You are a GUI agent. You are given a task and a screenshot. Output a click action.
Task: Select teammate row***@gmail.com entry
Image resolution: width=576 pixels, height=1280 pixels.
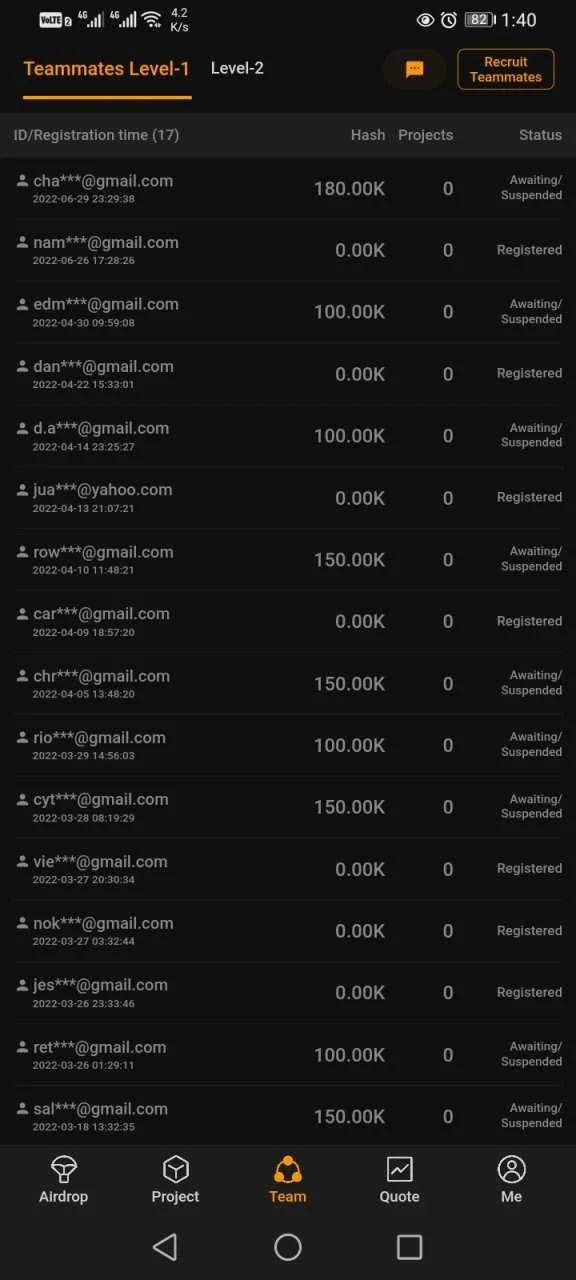point(288,560)
